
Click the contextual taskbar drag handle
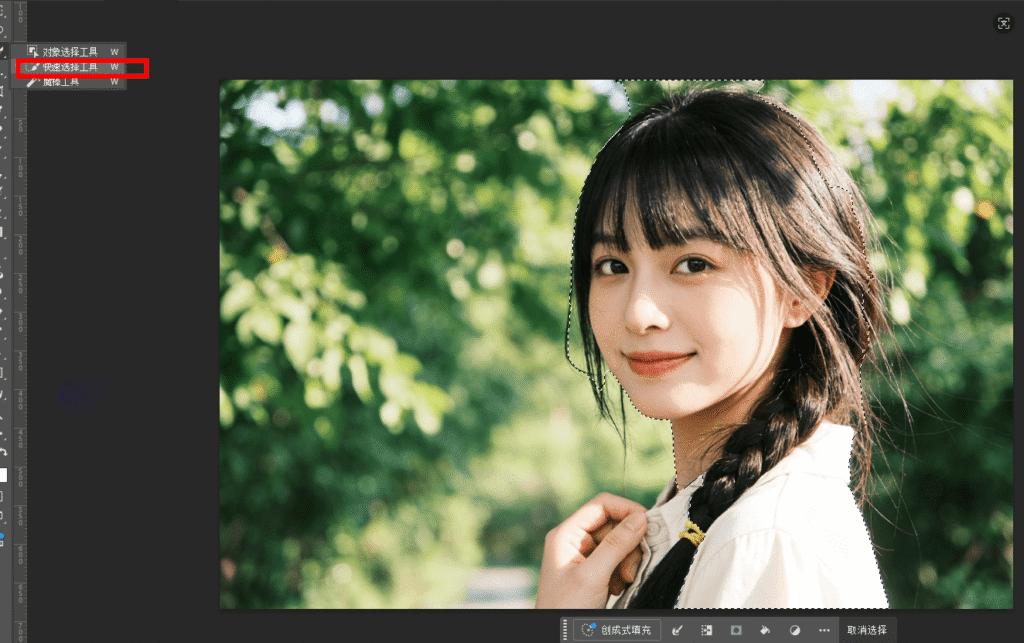566,630
